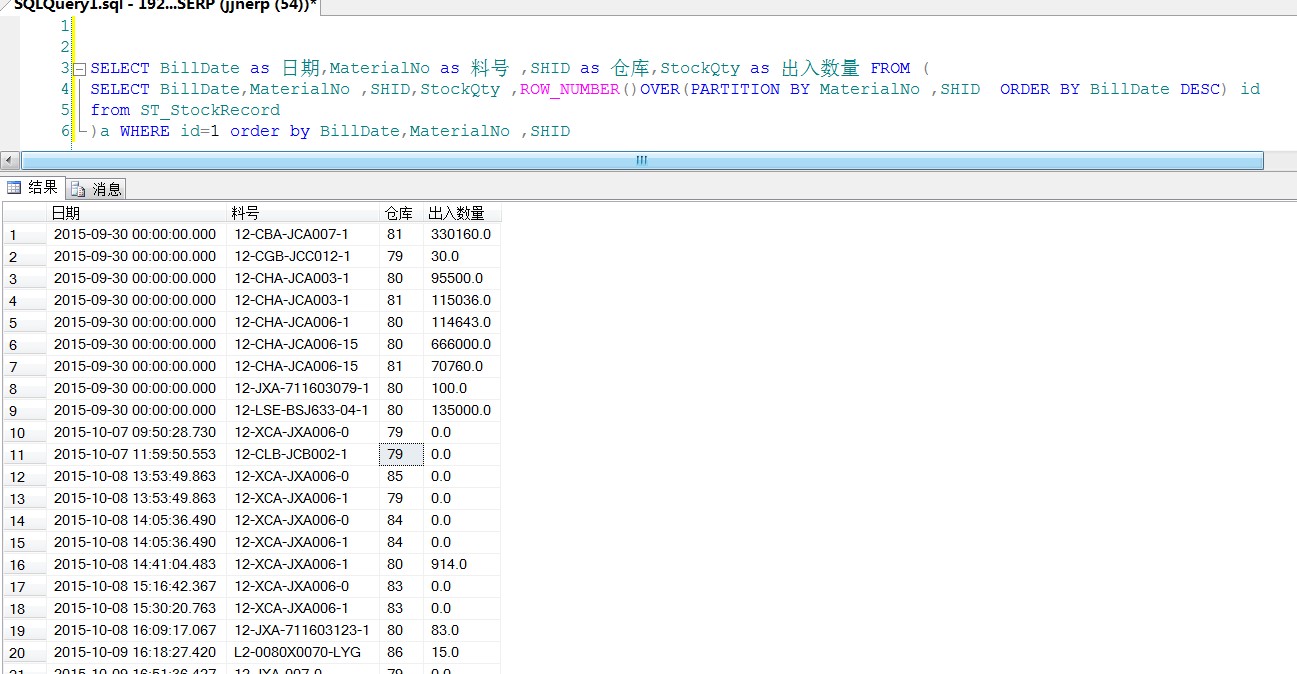Click quantity cell 914.0

click(x=462, y=564)
